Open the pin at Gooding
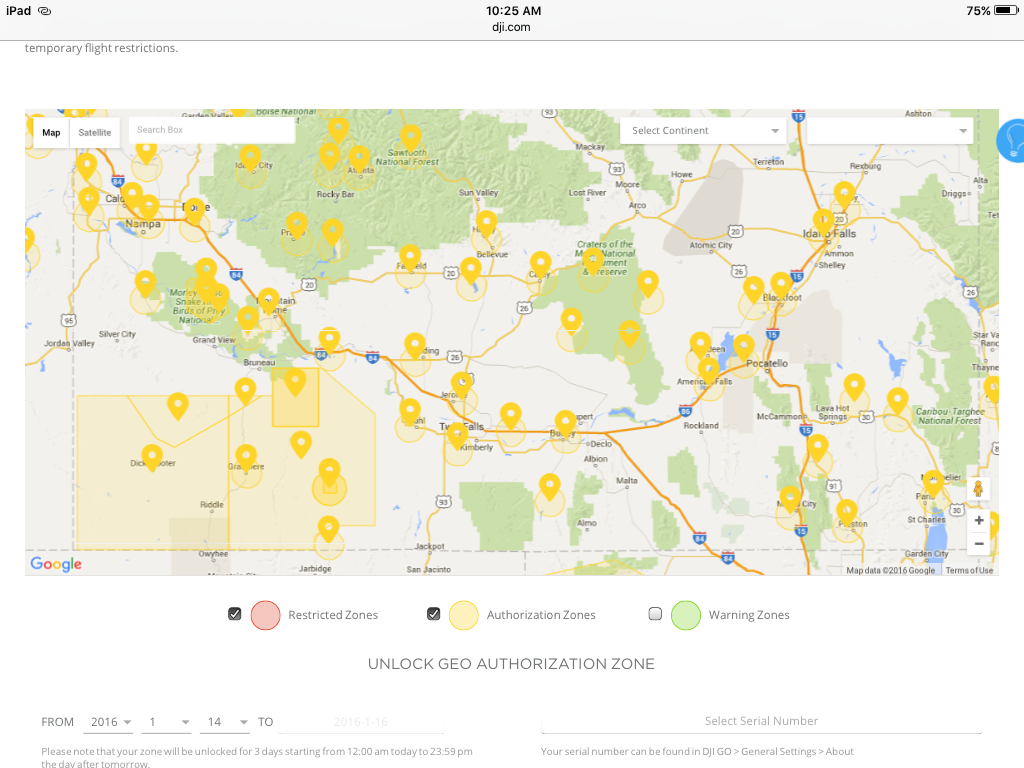This screenshot has height=768, width=1024. point(415,346)
